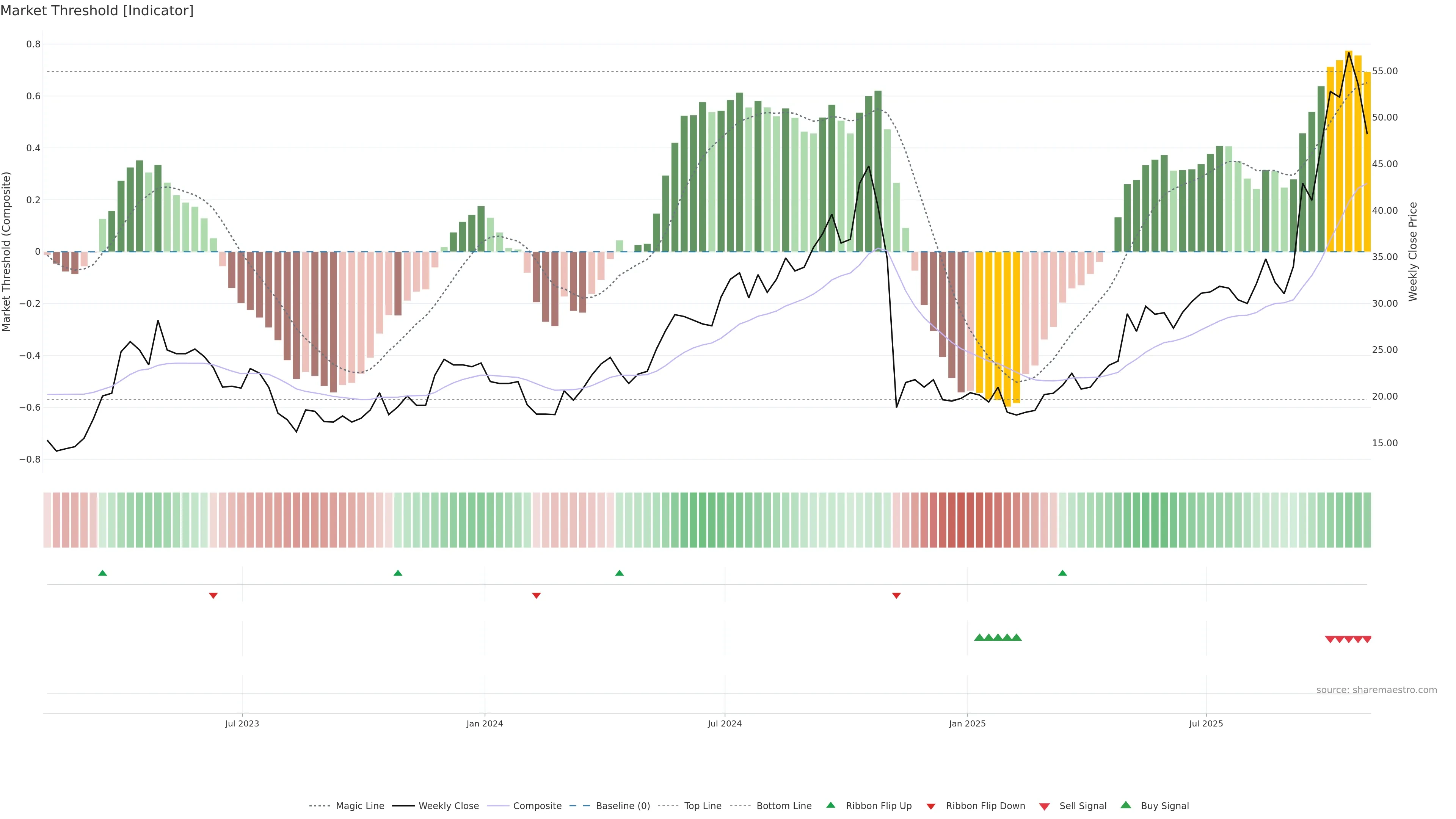The image size is (1456, 819).
Task: Click the Ribbon Flip Up legend triangle
Action: click(x=830, y=805)
